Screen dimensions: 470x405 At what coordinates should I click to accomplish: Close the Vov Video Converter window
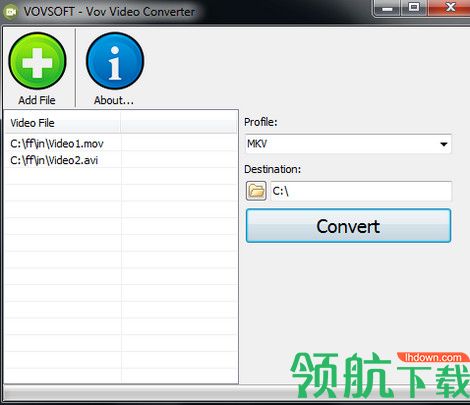point(450,7)
